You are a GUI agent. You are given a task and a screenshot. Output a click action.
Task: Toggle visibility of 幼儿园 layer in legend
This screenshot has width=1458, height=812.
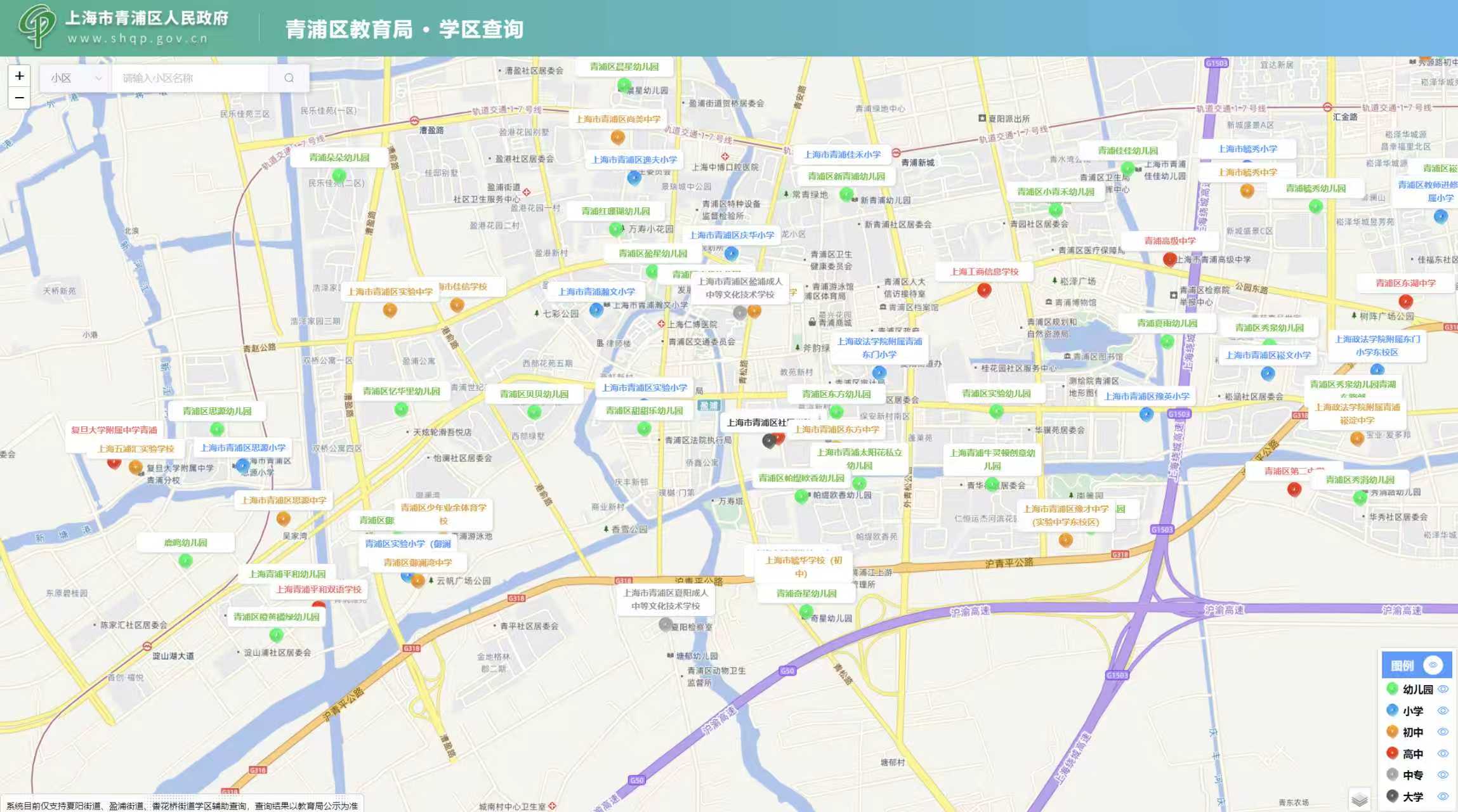[1443, 689]
